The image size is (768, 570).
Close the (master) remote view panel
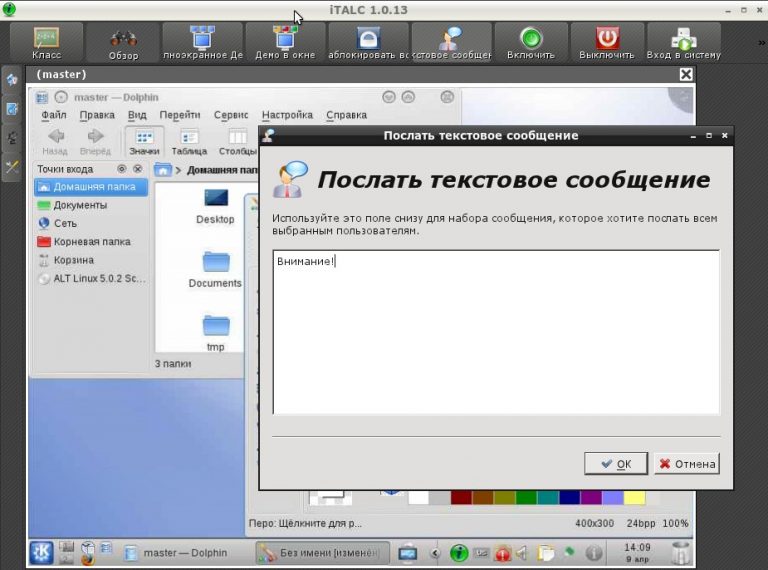click(x=686, y=74)
